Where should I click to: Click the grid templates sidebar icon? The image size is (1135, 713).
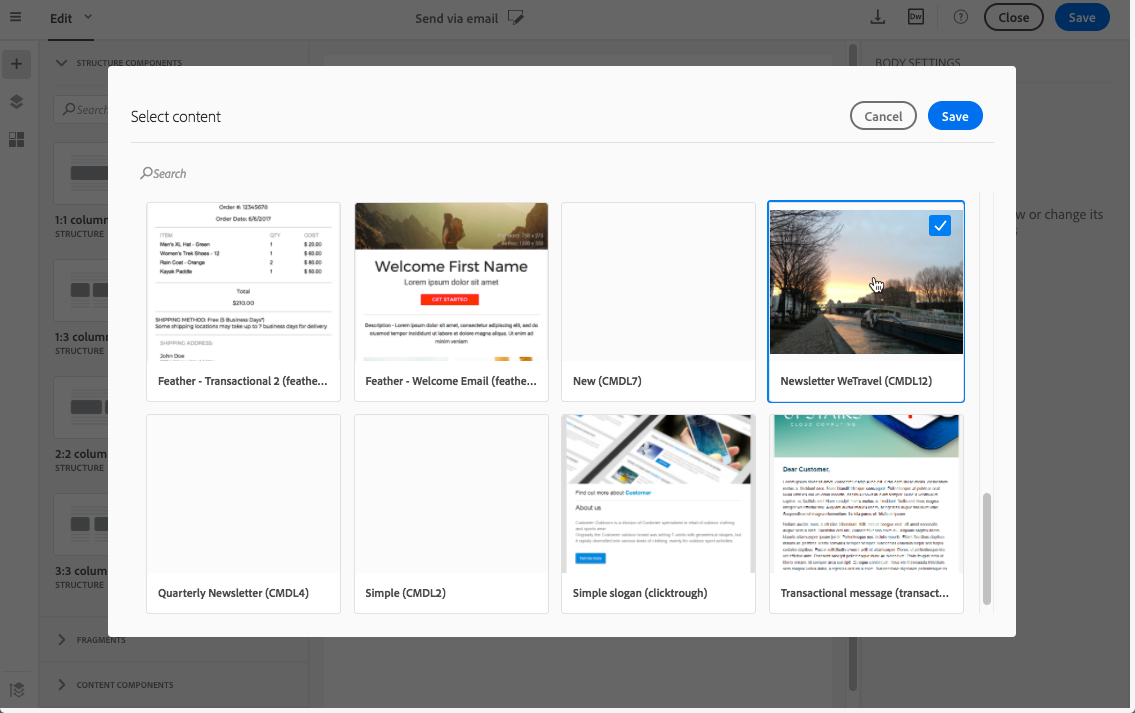tap(16, 140)
